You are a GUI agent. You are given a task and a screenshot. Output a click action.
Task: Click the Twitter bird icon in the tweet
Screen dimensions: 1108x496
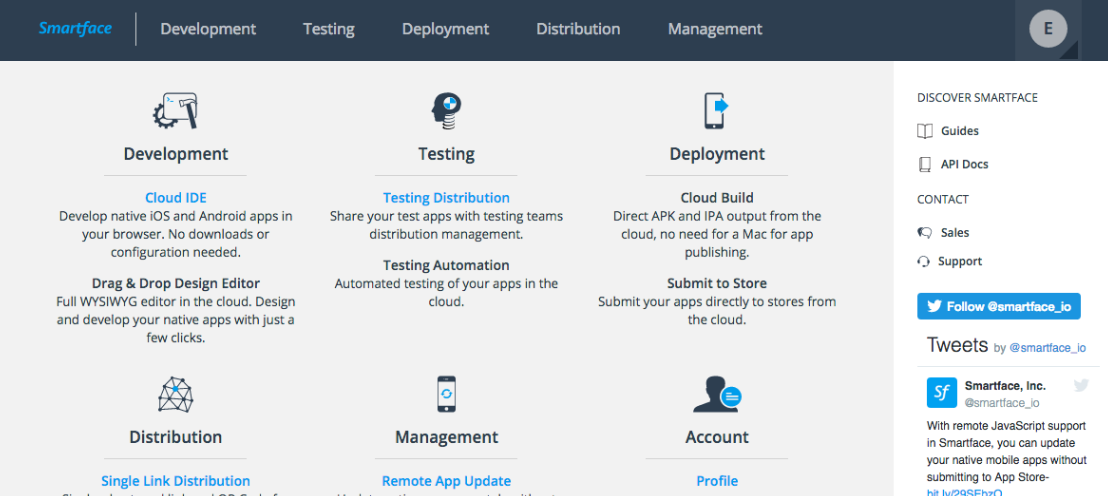(1080, 385)
